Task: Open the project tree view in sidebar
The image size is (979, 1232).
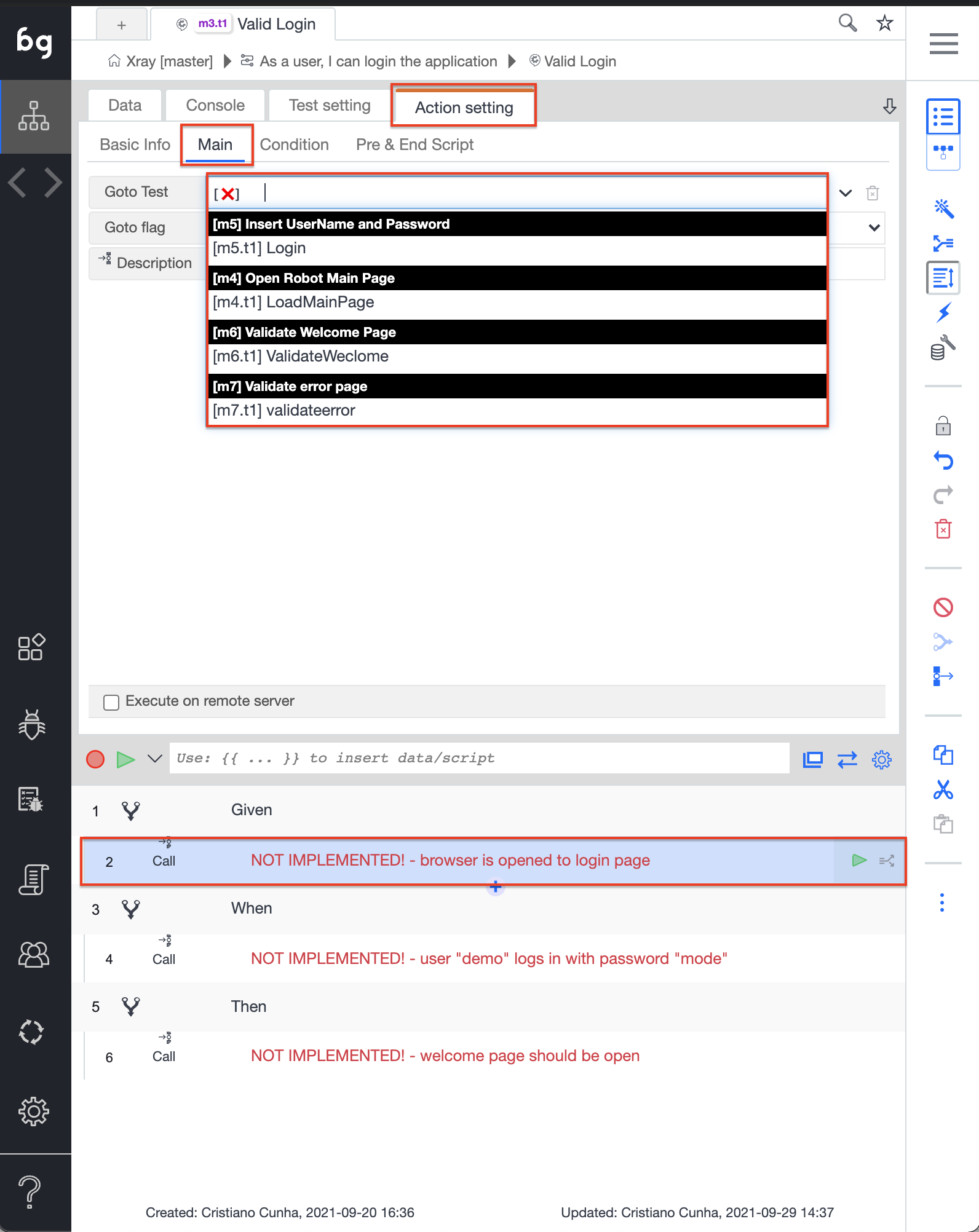Action: point(34,116)
